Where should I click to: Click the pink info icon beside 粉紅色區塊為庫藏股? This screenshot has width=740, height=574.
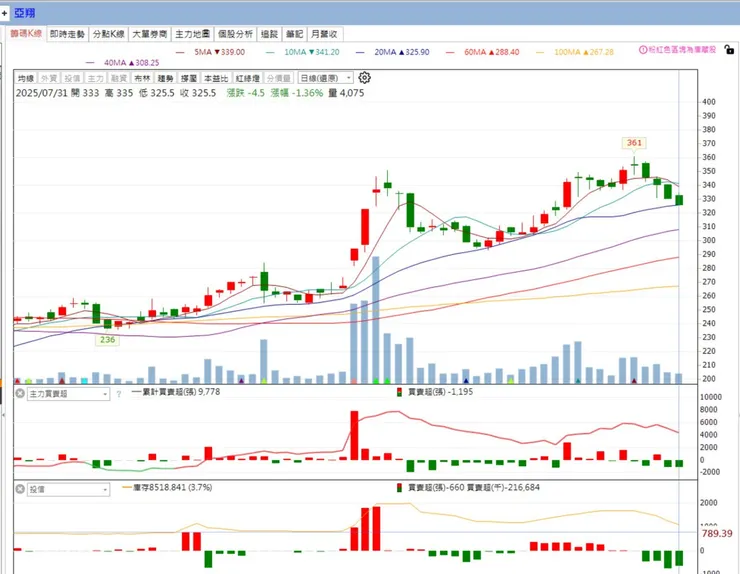tap(643, 50)
